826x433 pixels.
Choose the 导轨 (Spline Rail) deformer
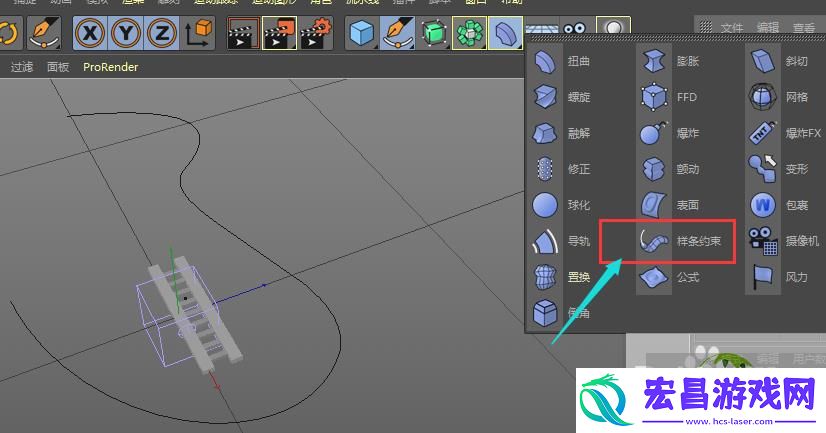pyautogui.click(x=561, y=241)
